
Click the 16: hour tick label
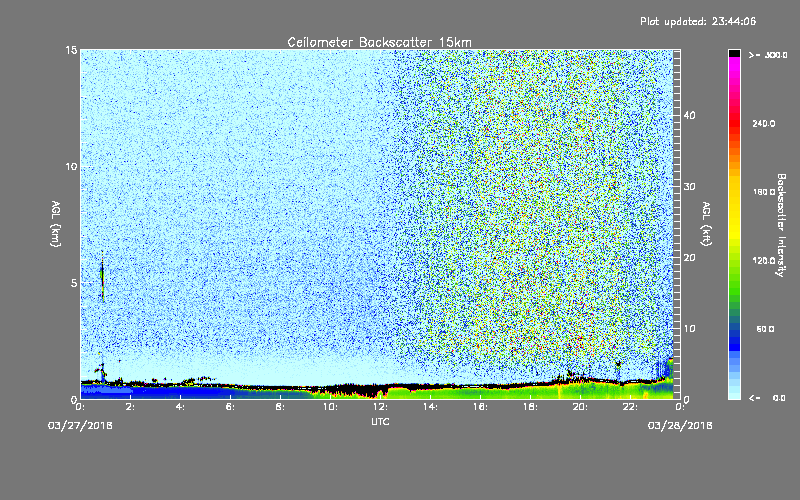coord(480,407)
